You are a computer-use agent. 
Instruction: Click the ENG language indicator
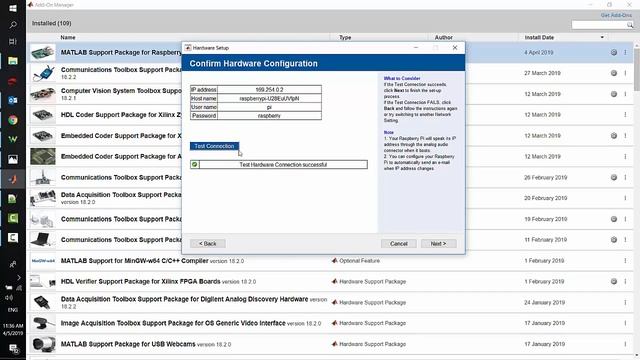click(13, 310)
